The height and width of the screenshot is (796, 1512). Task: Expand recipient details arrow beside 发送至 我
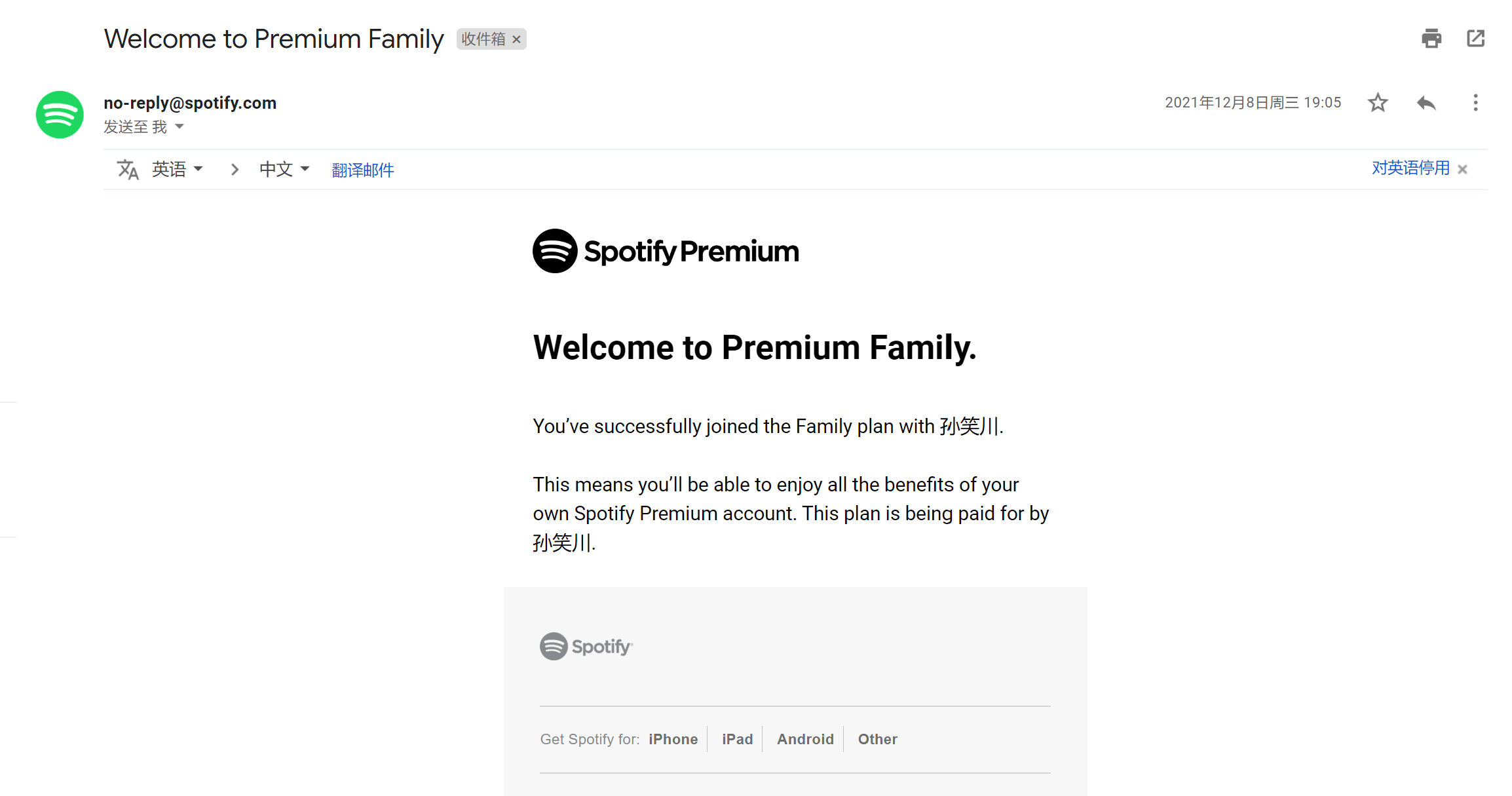coord(180,126)
